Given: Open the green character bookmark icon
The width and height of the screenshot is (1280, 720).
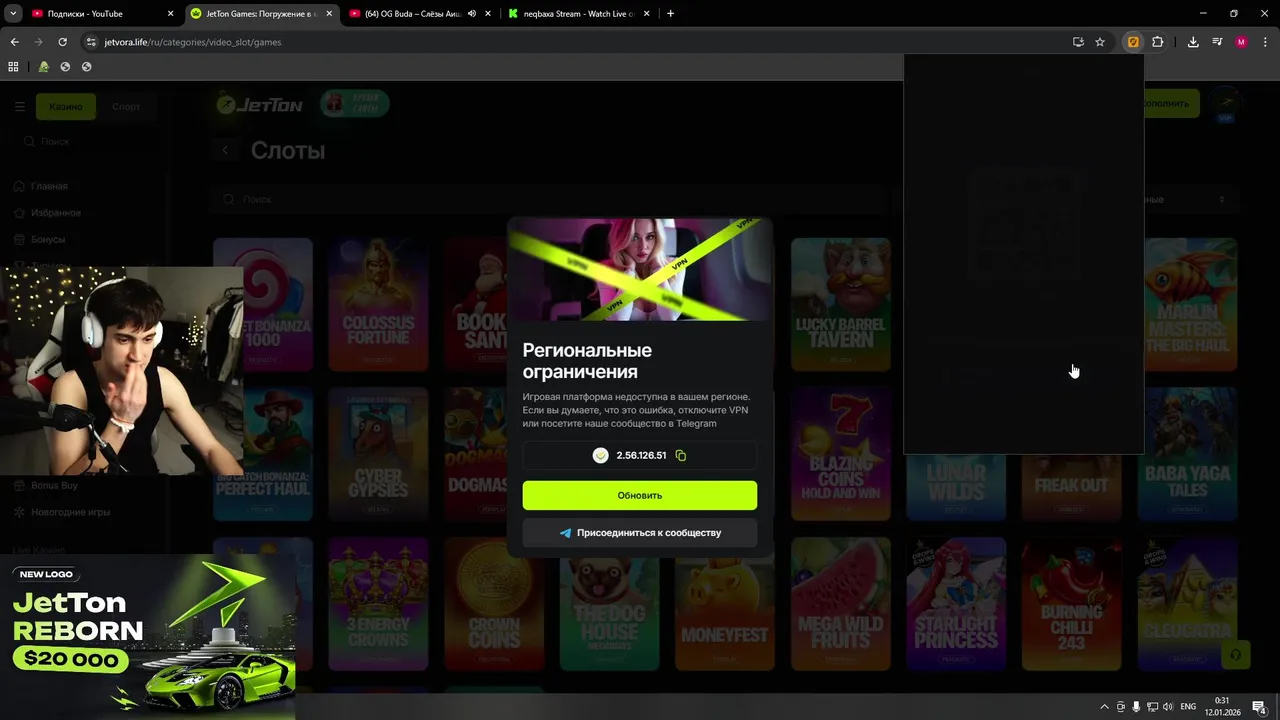Looking at the screenshot, I should tap(43, 67).
